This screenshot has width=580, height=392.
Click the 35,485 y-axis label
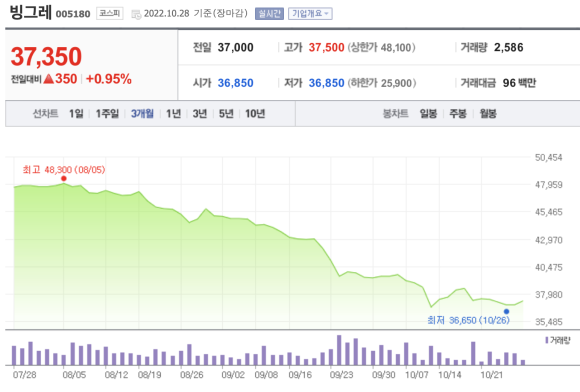click(549, 322)
